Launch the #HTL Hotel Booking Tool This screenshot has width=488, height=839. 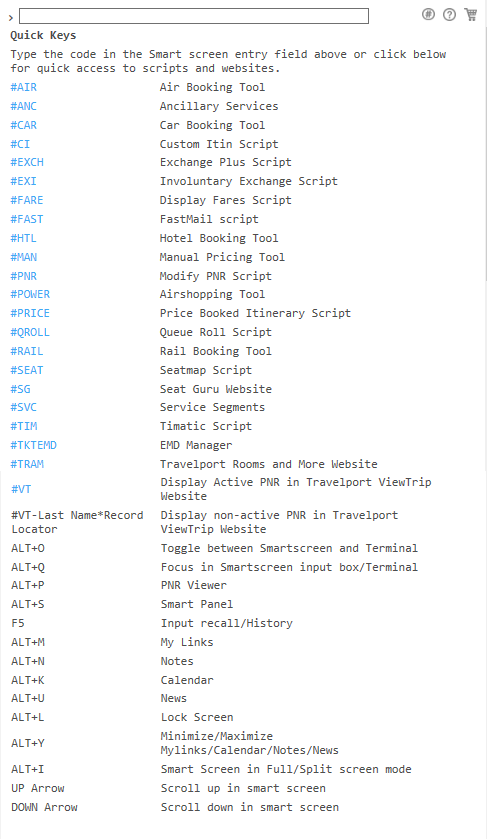click(x=24, y=238)
